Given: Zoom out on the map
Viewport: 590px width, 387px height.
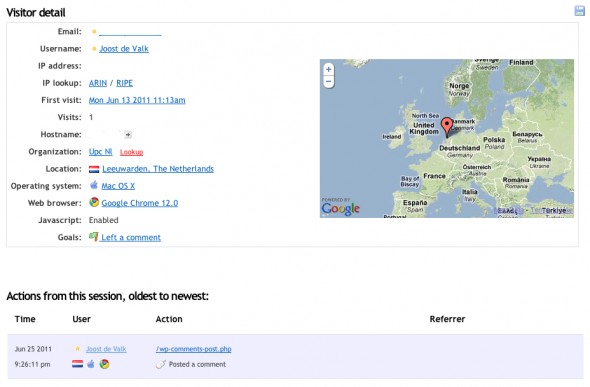Looking at the screenshot, I should 328,82.
